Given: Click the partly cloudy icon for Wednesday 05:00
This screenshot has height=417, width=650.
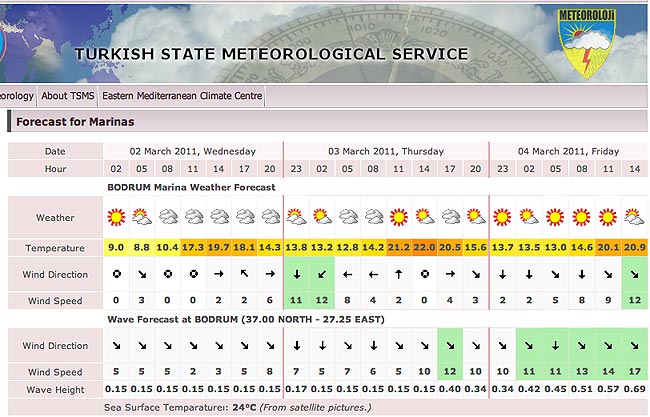Looking at the screenshot, I should point(142,217).
